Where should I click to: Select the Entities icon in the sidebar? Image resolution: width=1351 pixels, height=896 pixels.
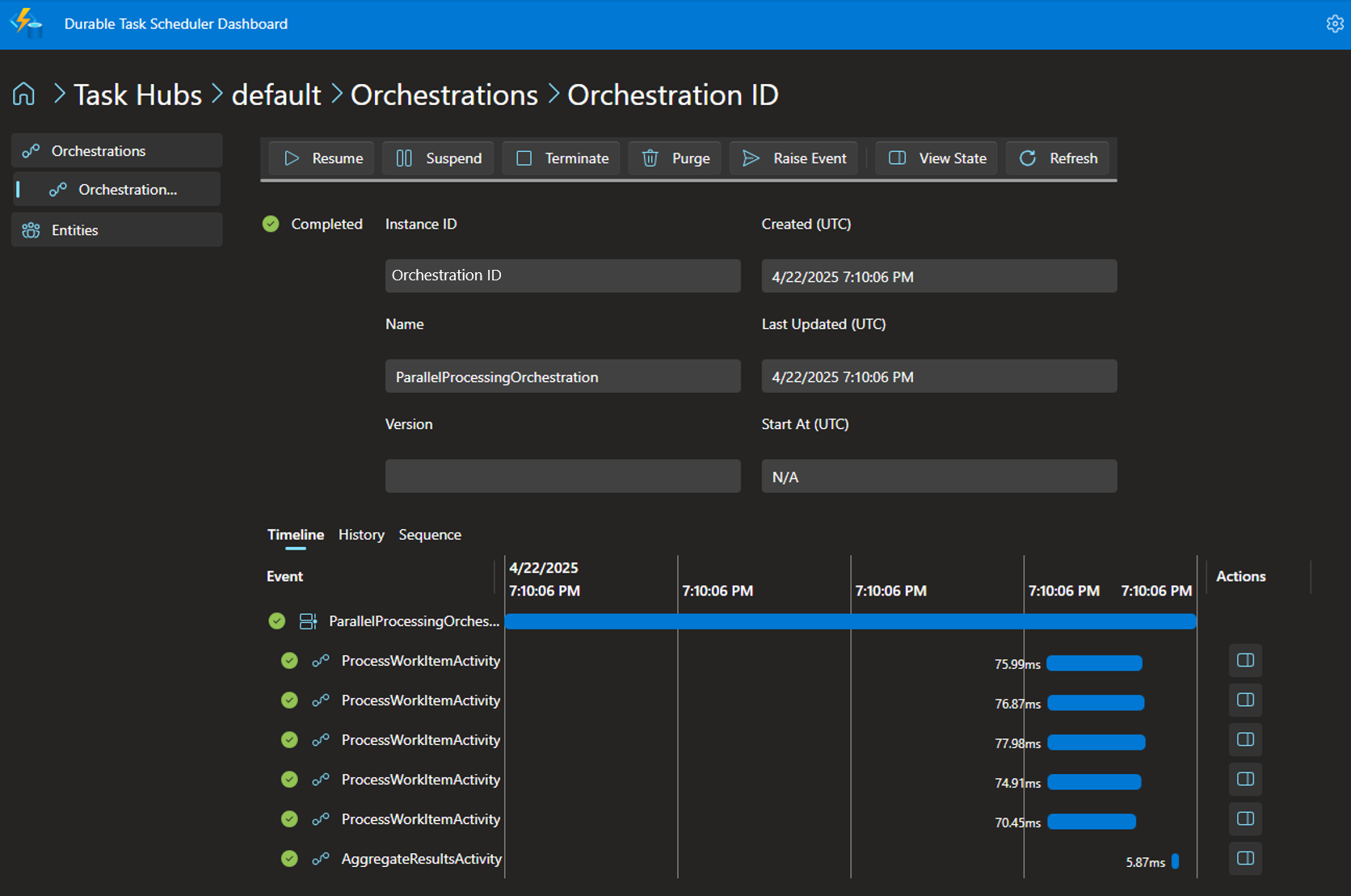click(30, 229)
